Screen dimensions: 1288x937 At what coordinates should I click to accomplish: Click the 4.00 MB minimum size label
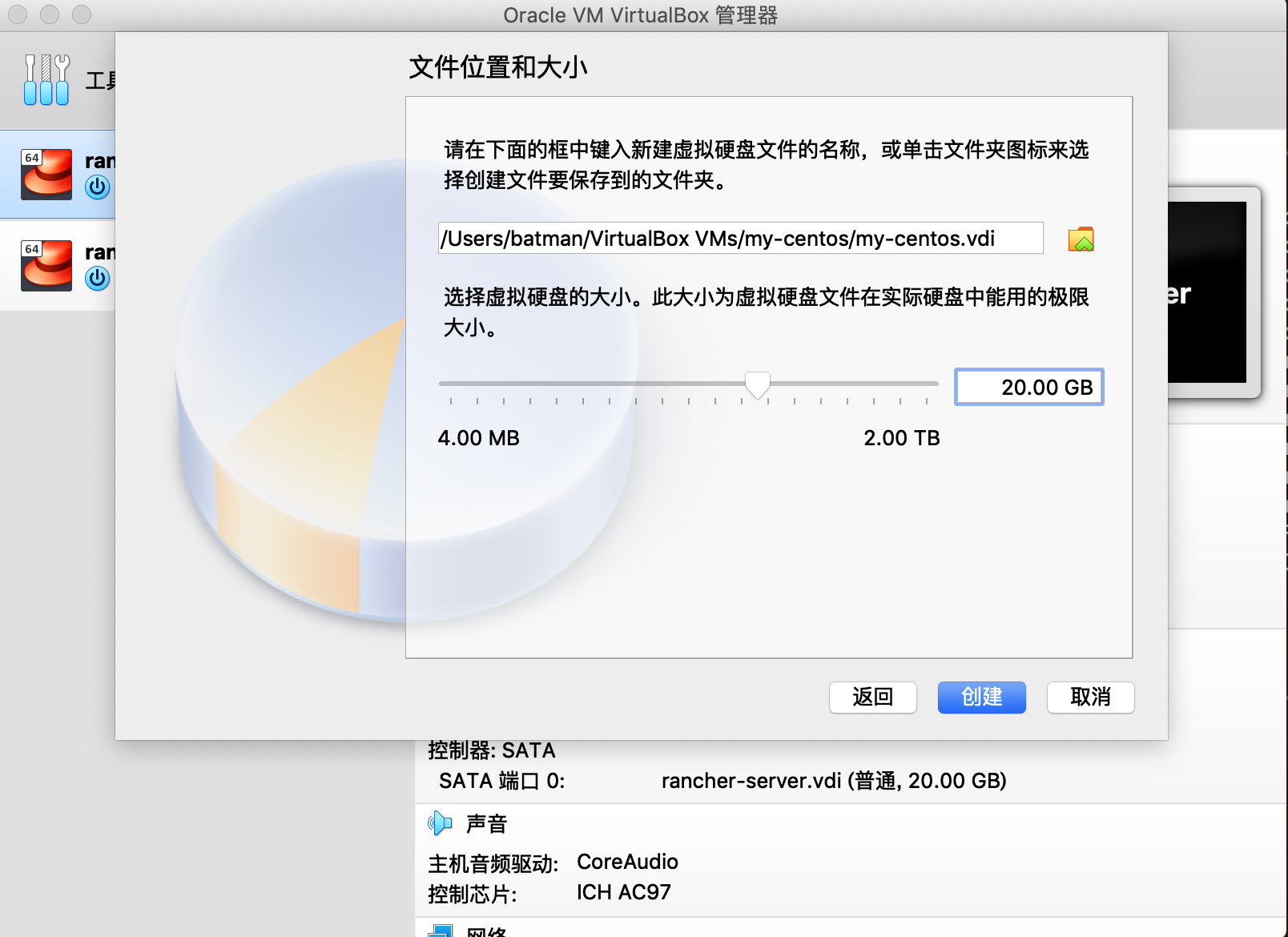(478, 438)
